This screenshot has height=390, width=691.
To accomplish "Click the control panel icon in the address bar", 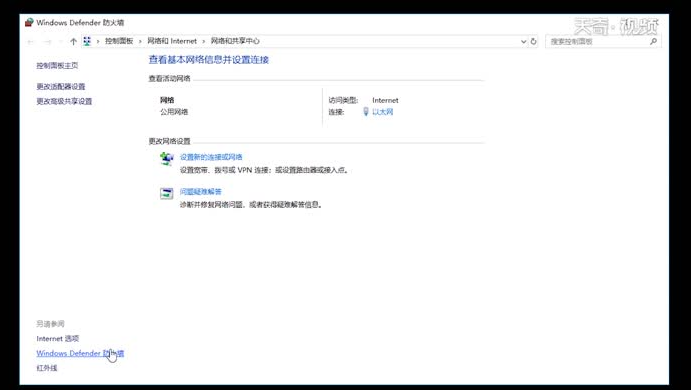I will point(87,41).
